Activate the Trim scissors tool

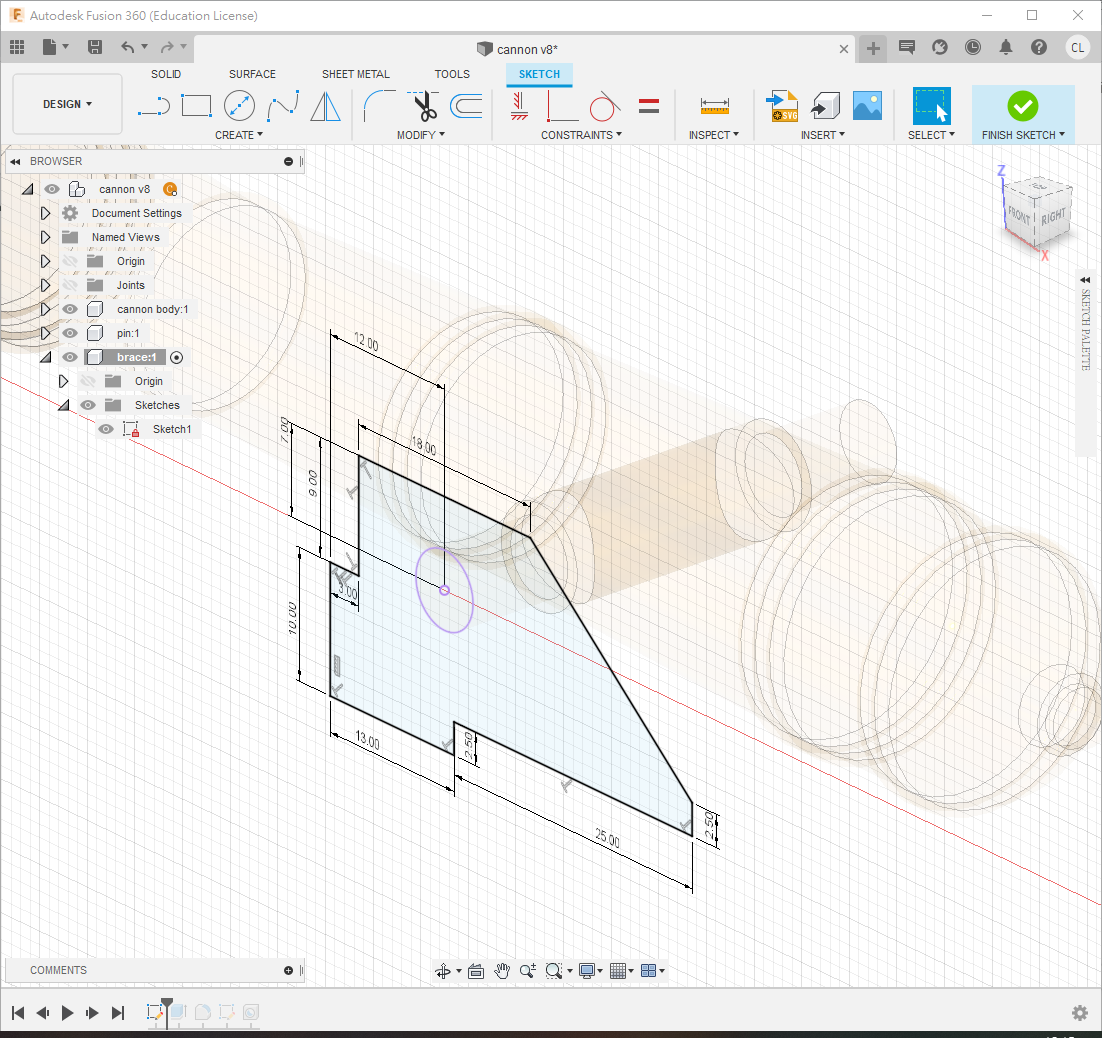[x=424, y=105]
